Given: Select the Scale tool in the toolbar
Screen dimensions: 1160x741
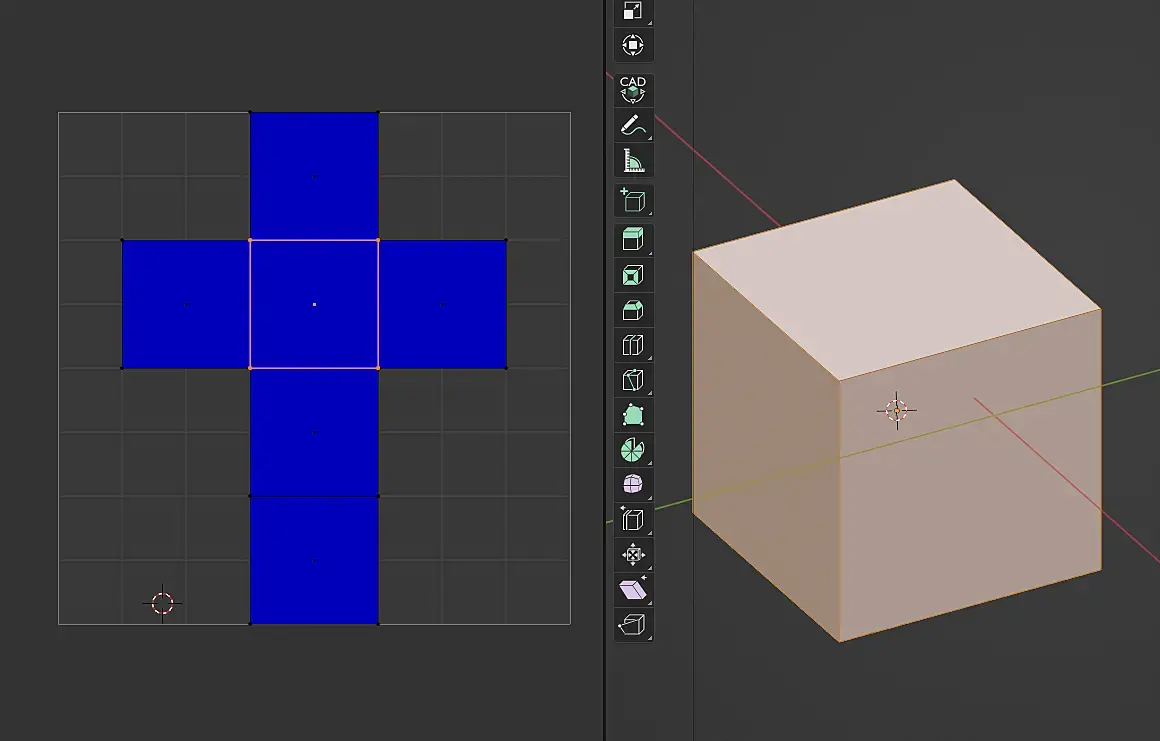Looking at the screenshot, I should [x=633, y=11].
